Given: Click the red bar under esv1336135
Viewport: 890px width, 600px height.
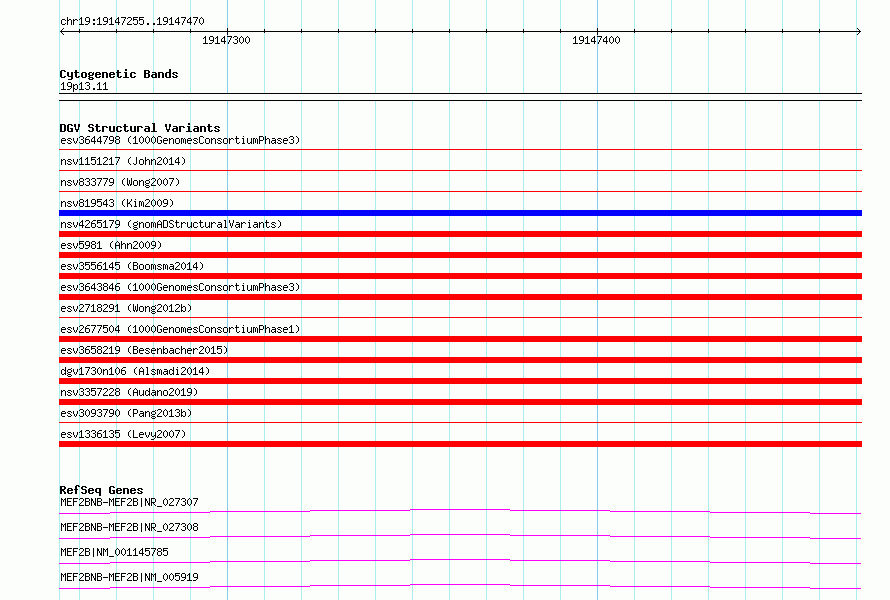Looking at the screenshot, I should 460,444.
